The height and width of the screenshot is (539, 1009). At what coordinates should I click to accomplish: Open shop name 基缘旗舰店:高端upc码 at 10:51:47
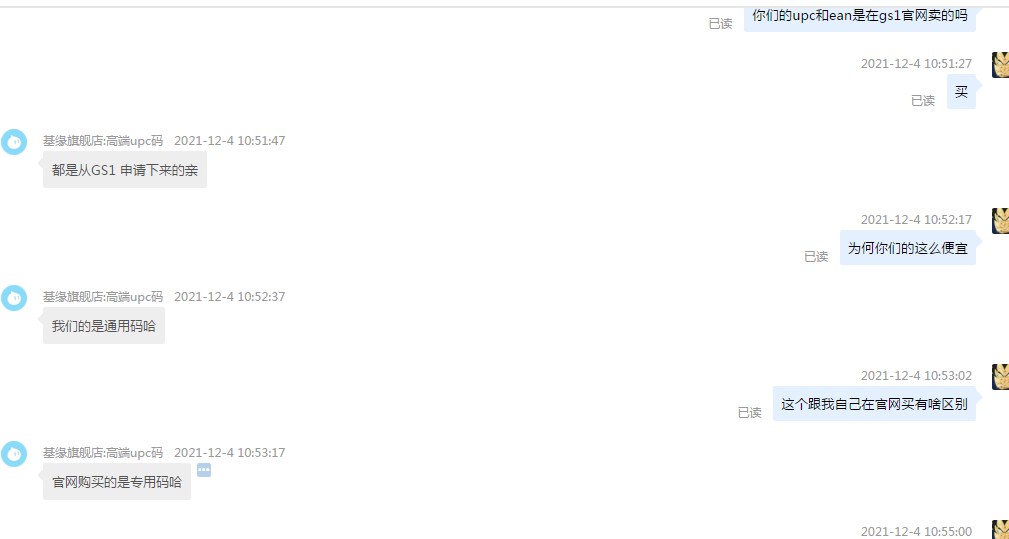tap(103, 141)
